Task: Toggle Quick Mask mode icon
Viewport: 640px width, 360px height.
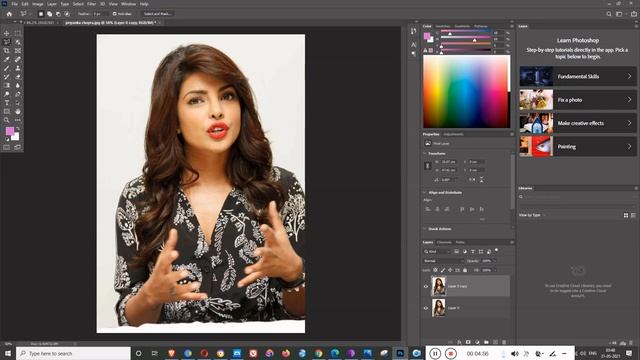Action: (7, 147)
